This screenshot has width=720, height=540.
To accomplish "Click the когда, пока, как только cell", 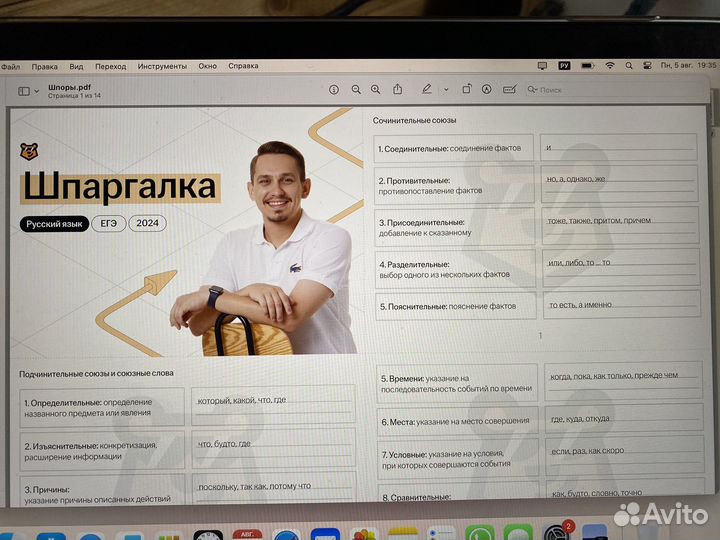I will coord(624,381).
